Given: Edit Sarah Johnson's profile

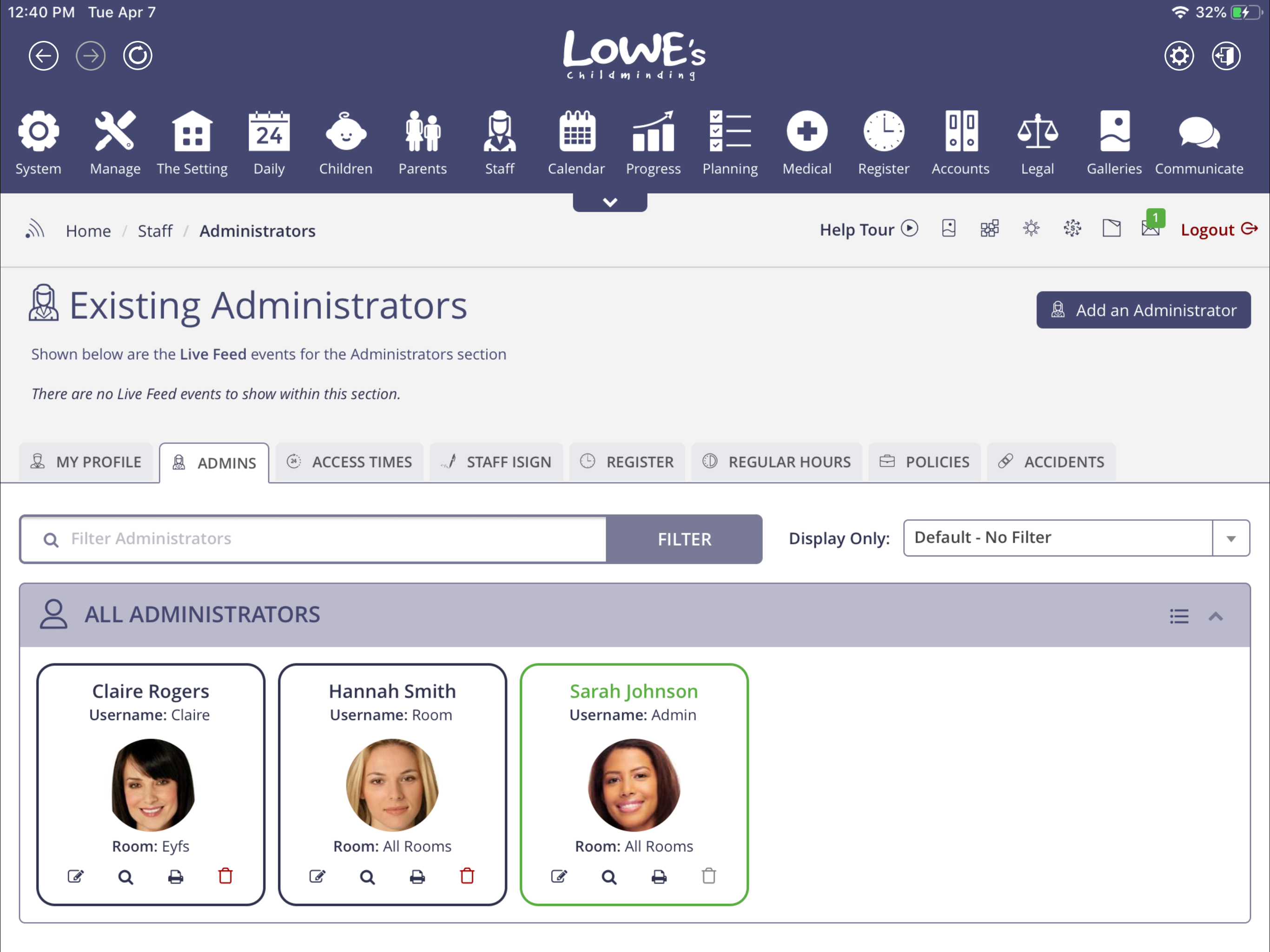Looking at the screenshot, I should [x=559, y=876].
